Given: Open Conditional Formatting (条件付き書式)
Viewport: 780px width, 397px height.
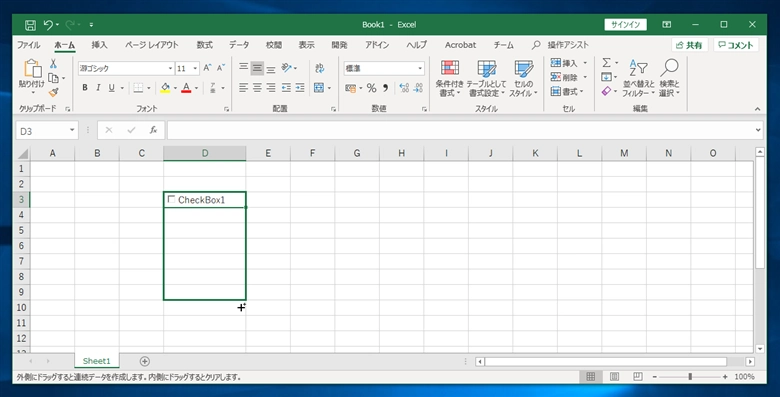Looking at the screenshot, I should tap(450, 79).
